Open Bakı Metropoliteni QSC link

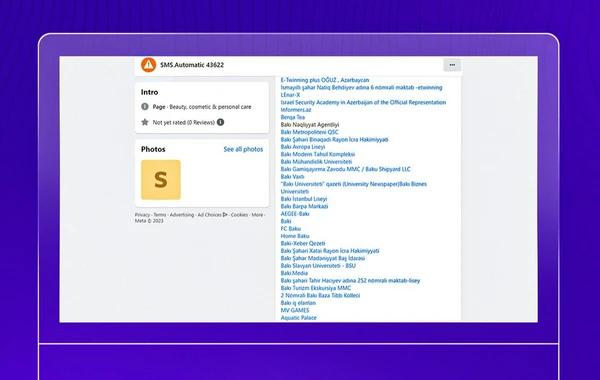(x=310, y=132)
